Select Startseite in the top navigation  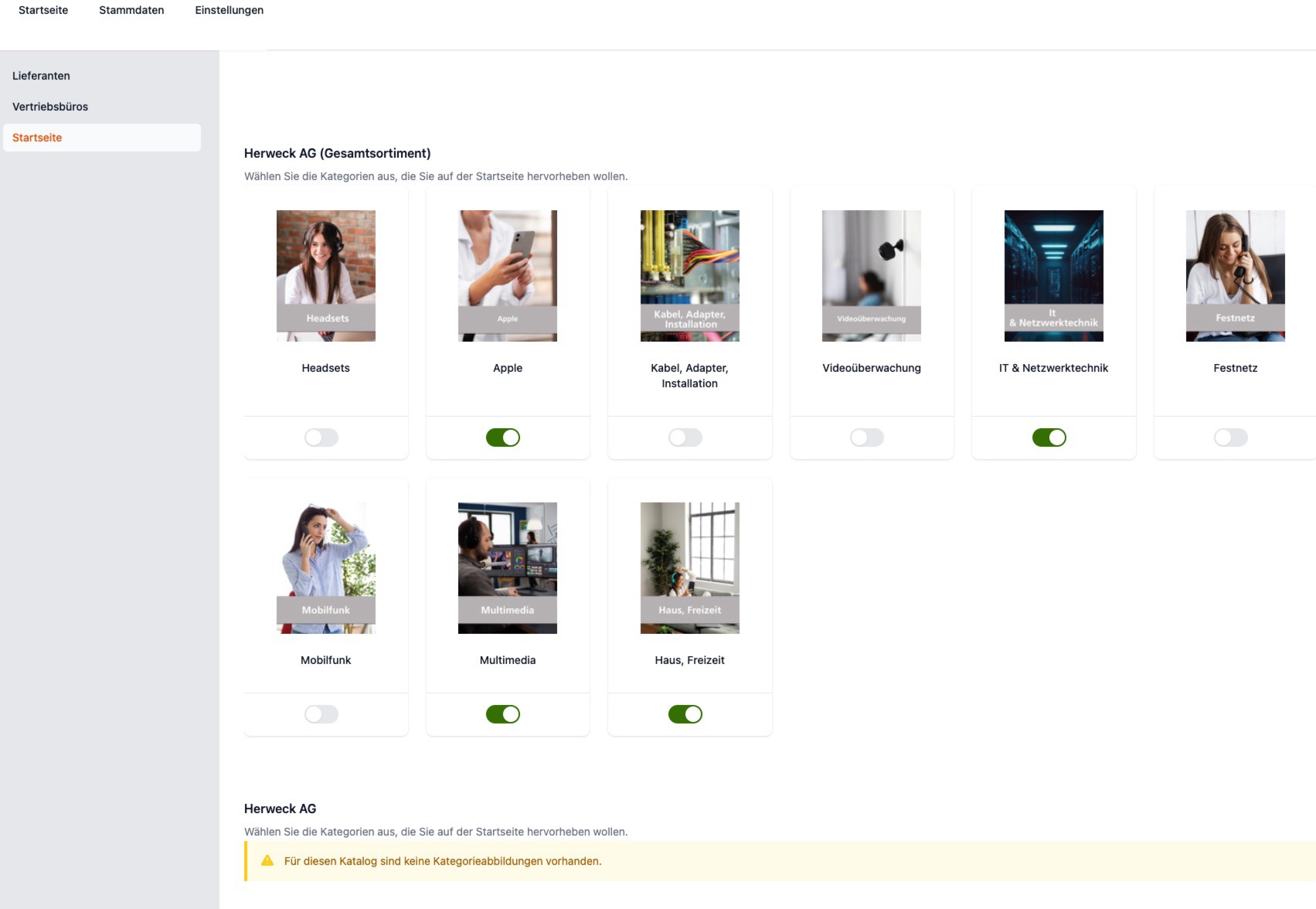(43, 10)
